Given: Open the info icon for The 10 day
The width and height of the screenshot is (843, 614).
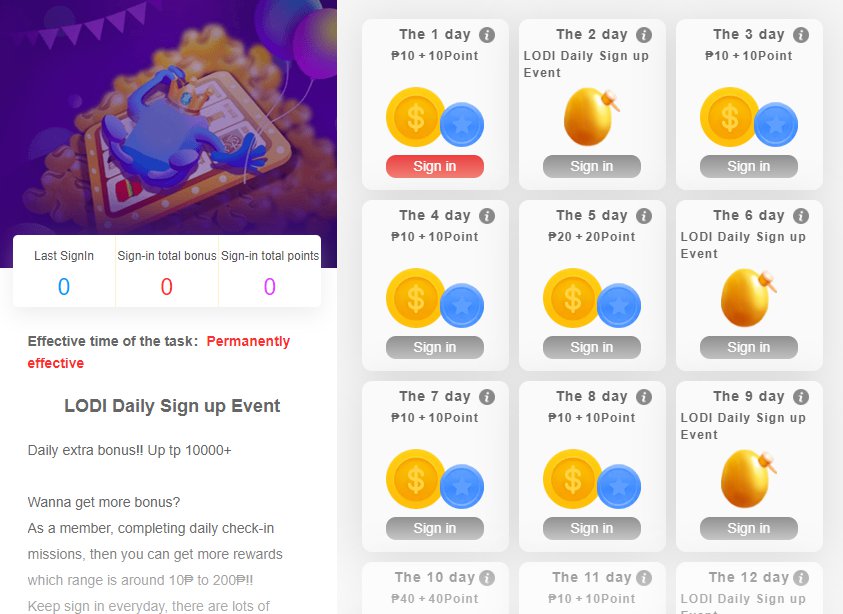Looking at the screenshot, I should click(x=487, y=578).
